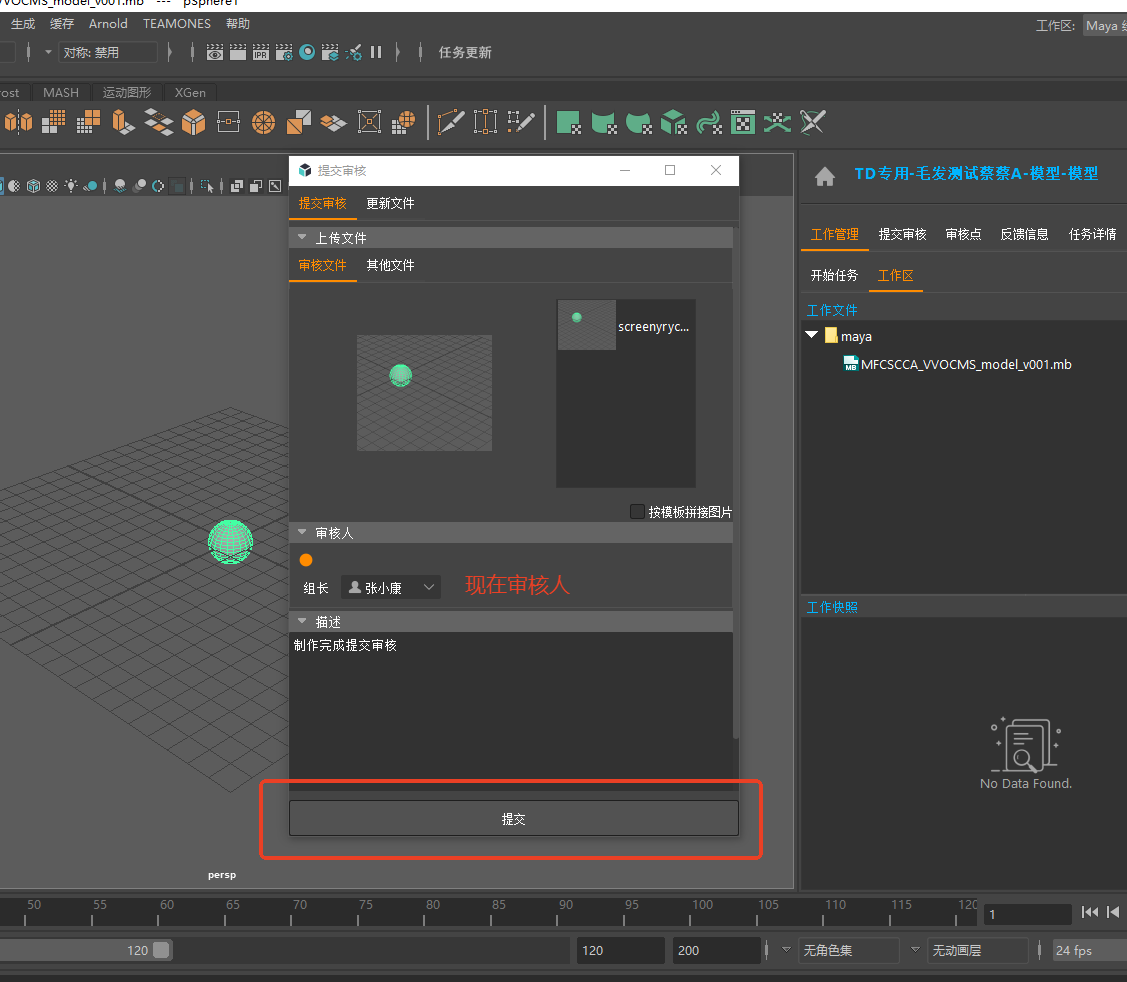Switch to the 更新文件 tab

[x=390, y=203]
